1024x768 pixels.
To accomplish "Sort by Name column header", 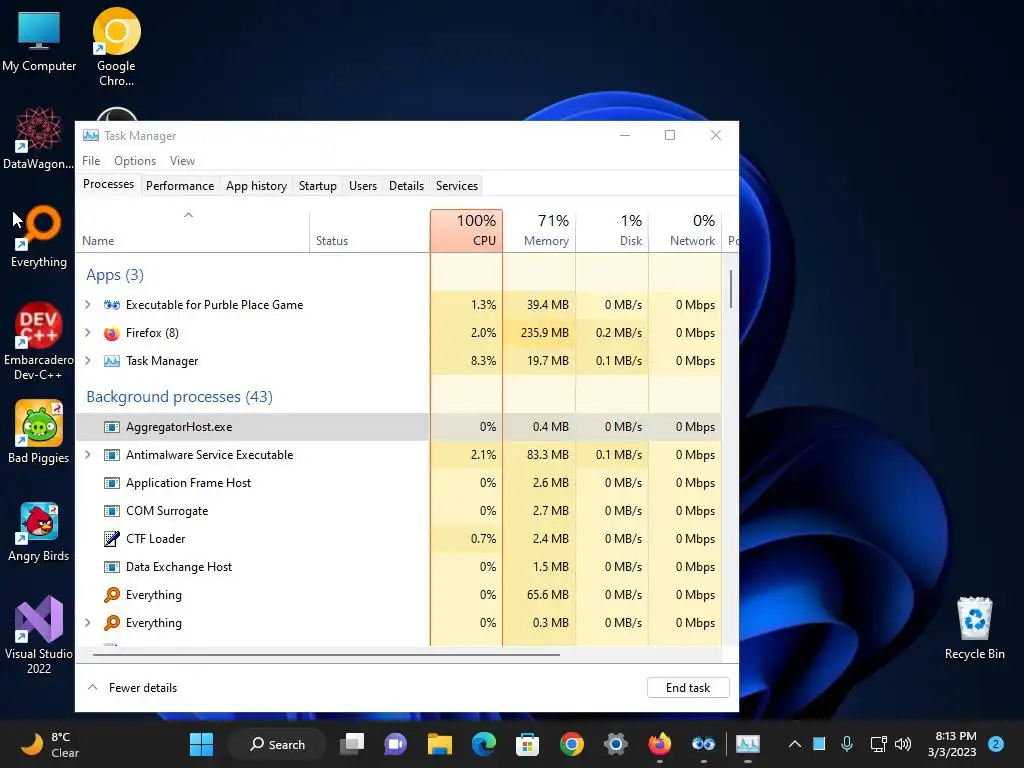I will pos(193,231).
